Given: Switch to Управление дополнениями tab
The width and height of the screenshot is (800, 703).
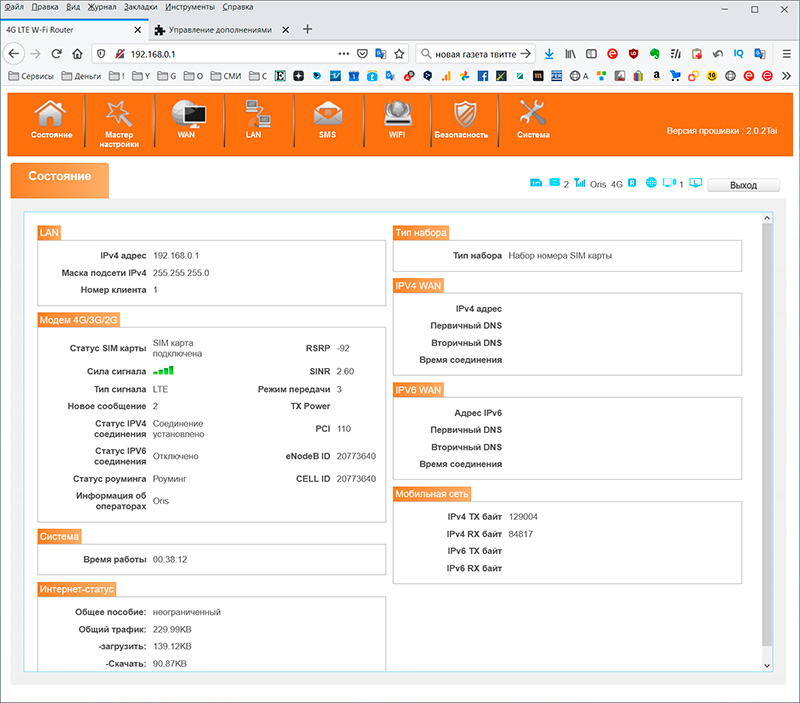Looking at the screenshot, I should coord(220,29).
